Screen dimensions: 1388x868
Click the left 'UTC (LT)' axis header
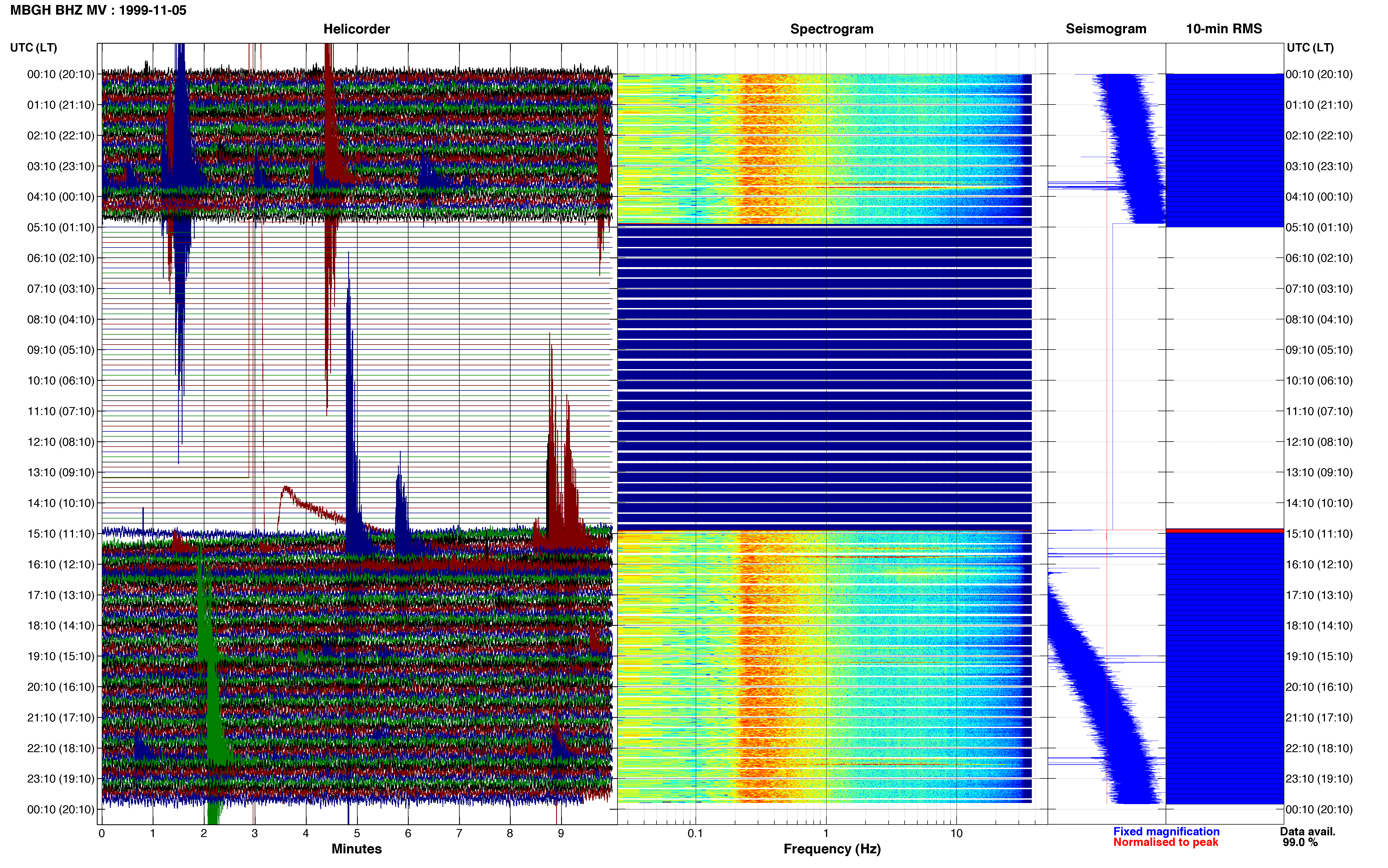click(33, 48)
